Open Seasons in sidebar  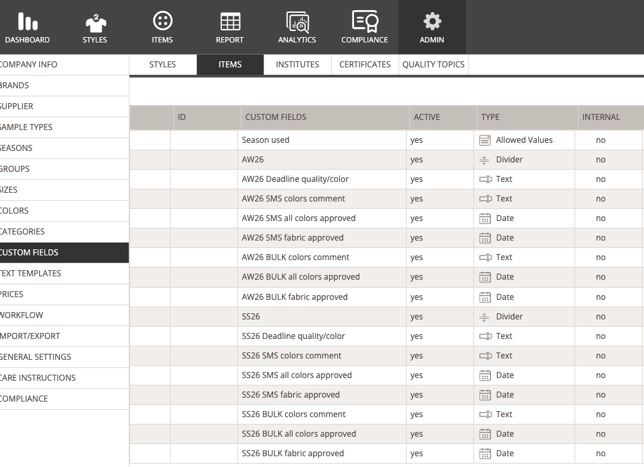pos(64,148)
